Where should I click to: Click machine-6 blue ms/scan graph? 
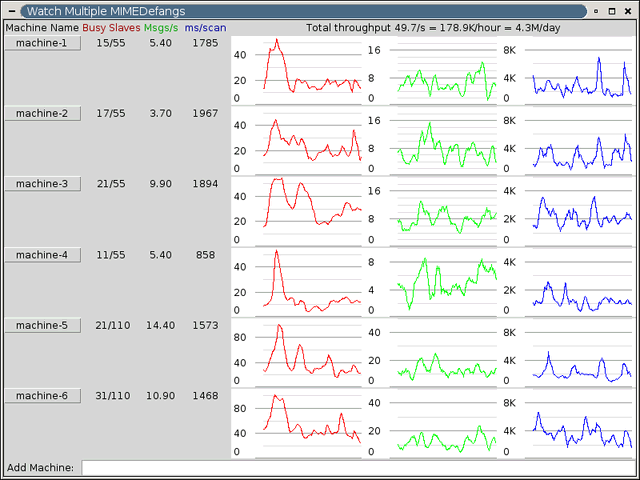(x=581, y=425)
